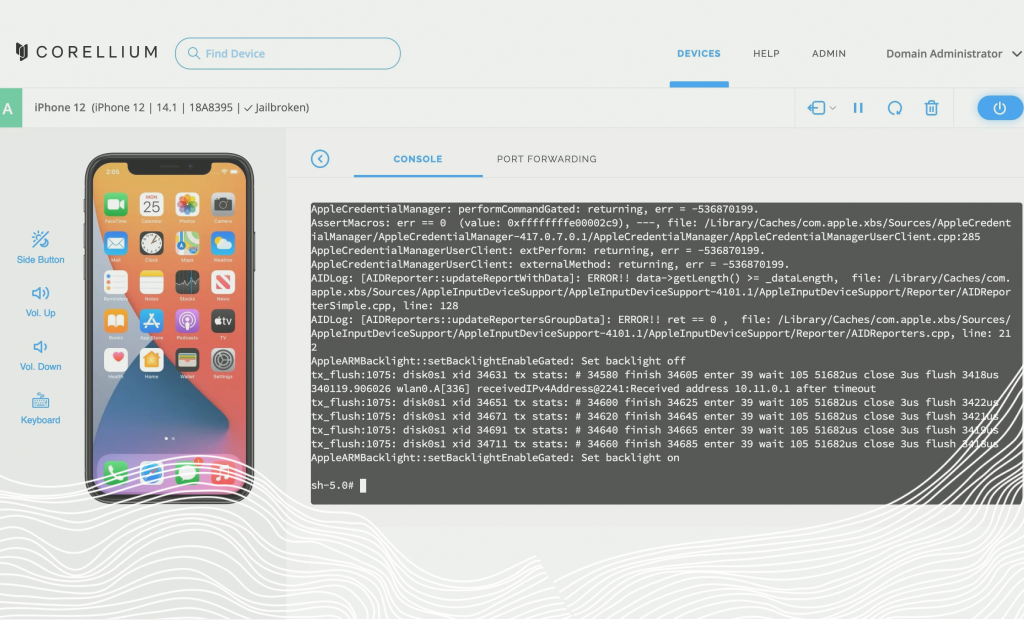The width and height of the screenshot is (1024, 620).
Task: Open FaceTime on the virtual iPhone
Action: coord(116,205)
